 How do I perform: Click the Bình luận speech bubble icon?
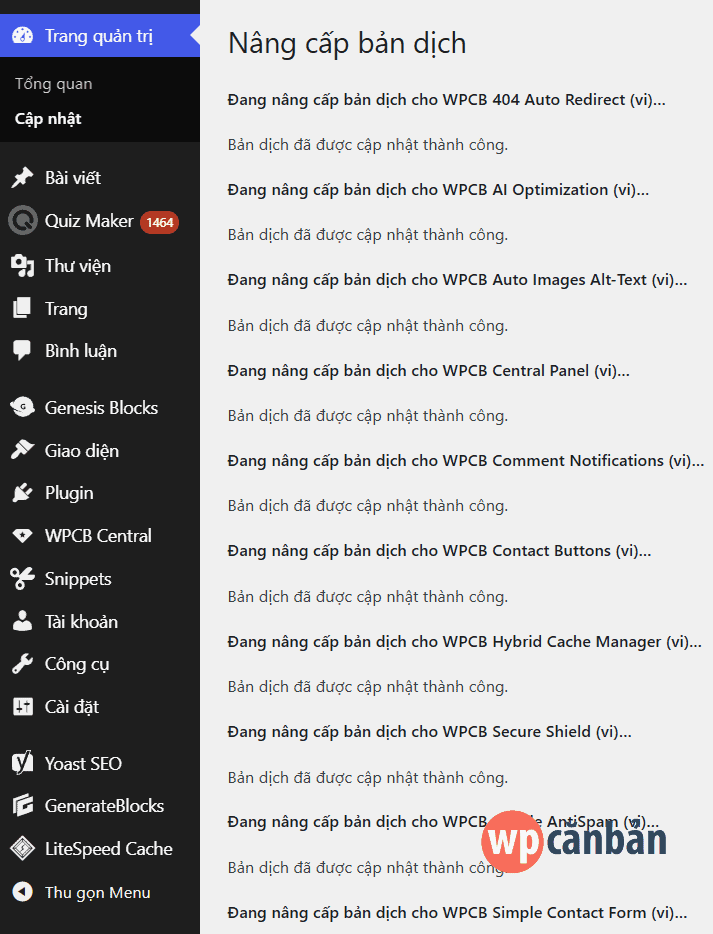tap(22, 350)
